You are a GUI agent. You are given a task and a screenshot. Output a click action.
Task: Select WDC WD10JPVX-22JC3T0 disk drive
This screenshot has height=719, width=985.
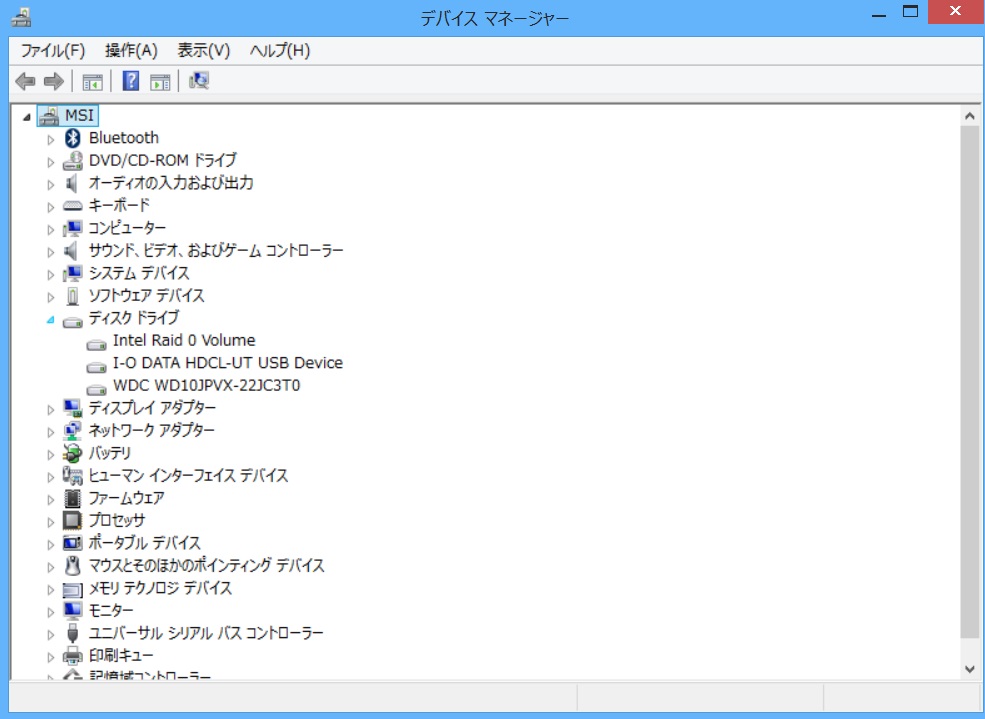coord(206,385)
